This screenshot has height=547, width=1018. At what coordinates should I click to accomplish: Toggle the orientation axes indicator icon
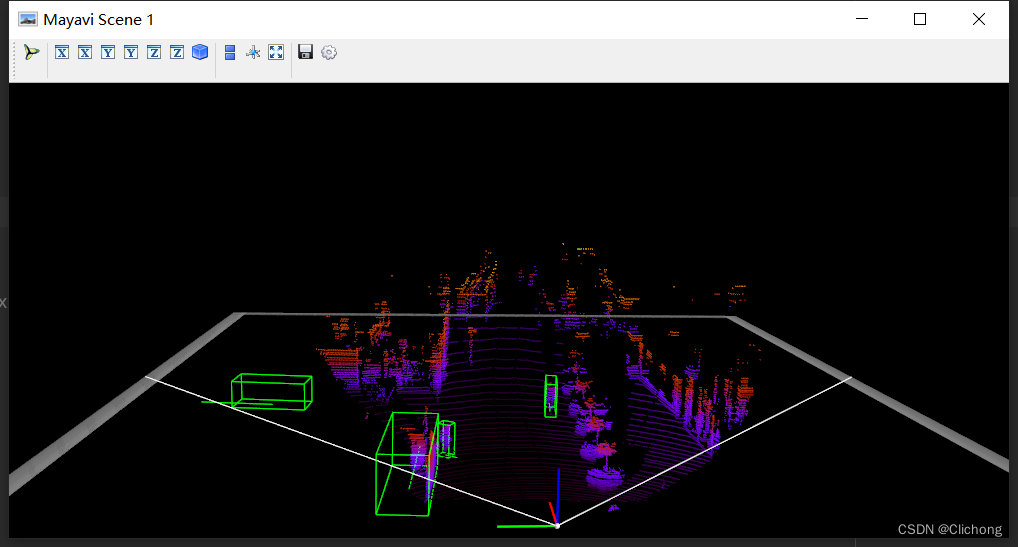(x=253, y=53)
